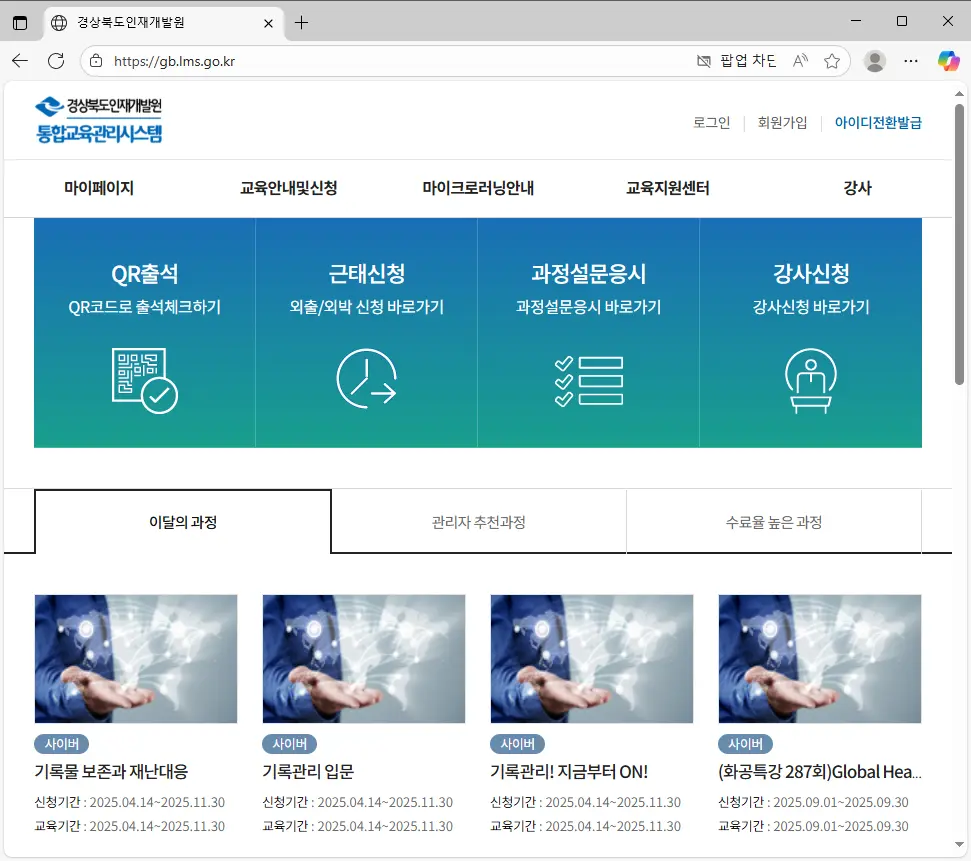The height and width of the screenshot is (861, 971).
Task: Click the page vertical scrollbar thumb
Action: pyautogui.click(x=959, y=245)
